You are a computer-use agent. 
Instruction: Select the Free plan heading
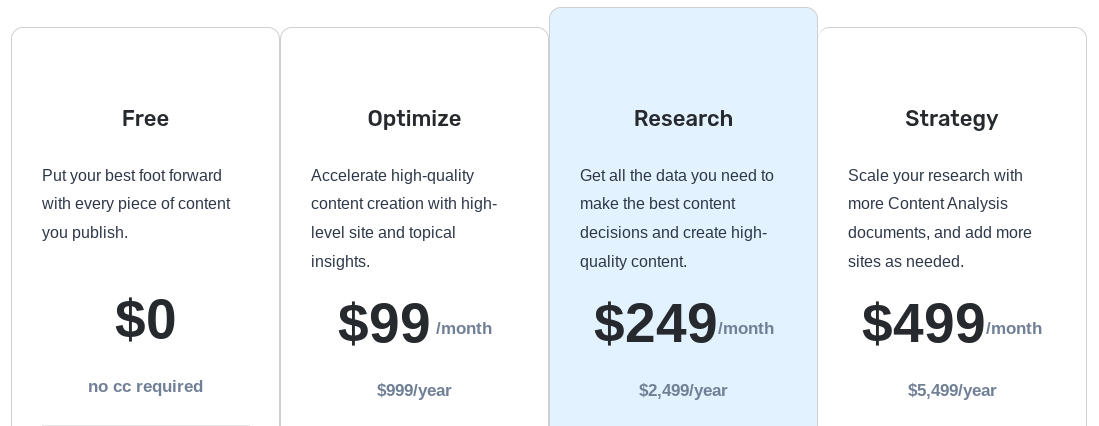coord(145,118)
